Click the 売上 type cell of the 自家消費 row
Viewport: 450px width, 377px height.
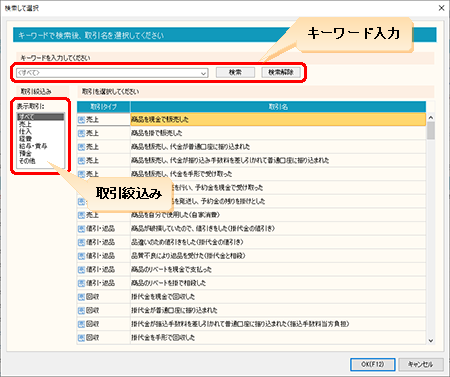[x=104, y=215]
